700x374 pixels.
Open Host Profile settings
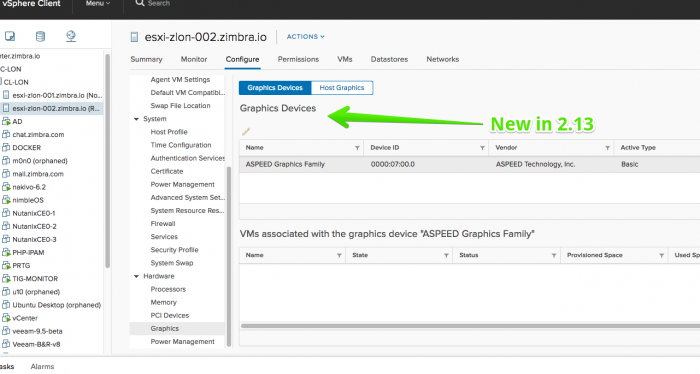[169, 132]
